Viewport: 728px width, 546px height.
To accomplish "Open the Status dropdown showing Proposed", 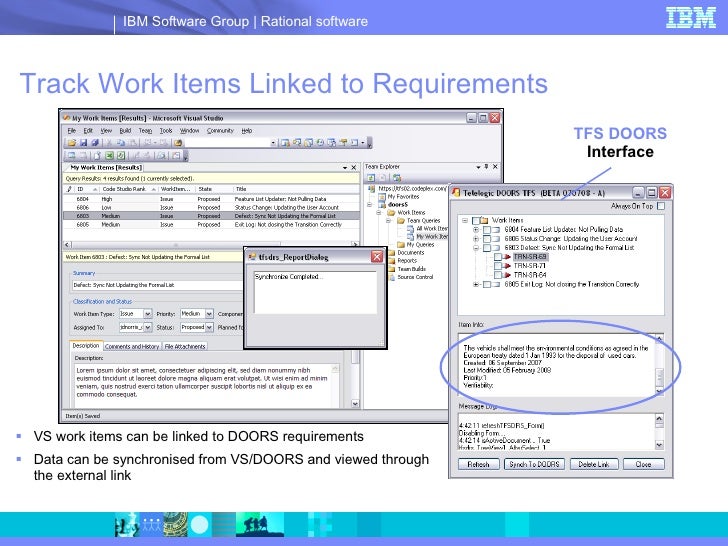I will (209, 328).
